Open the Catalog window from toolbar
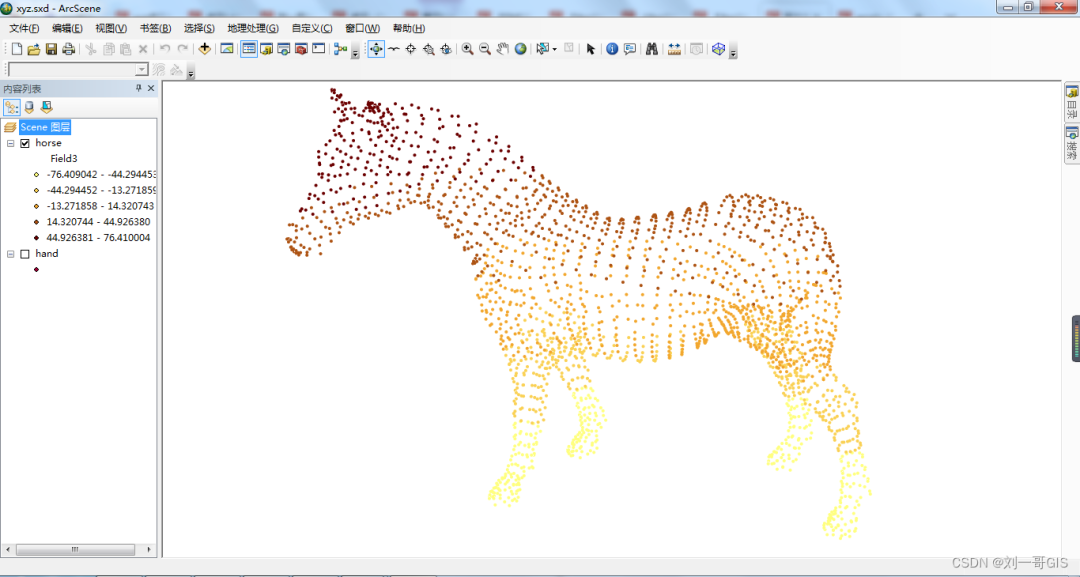This screenshot has width=1080, height=577. pos(267,49)
